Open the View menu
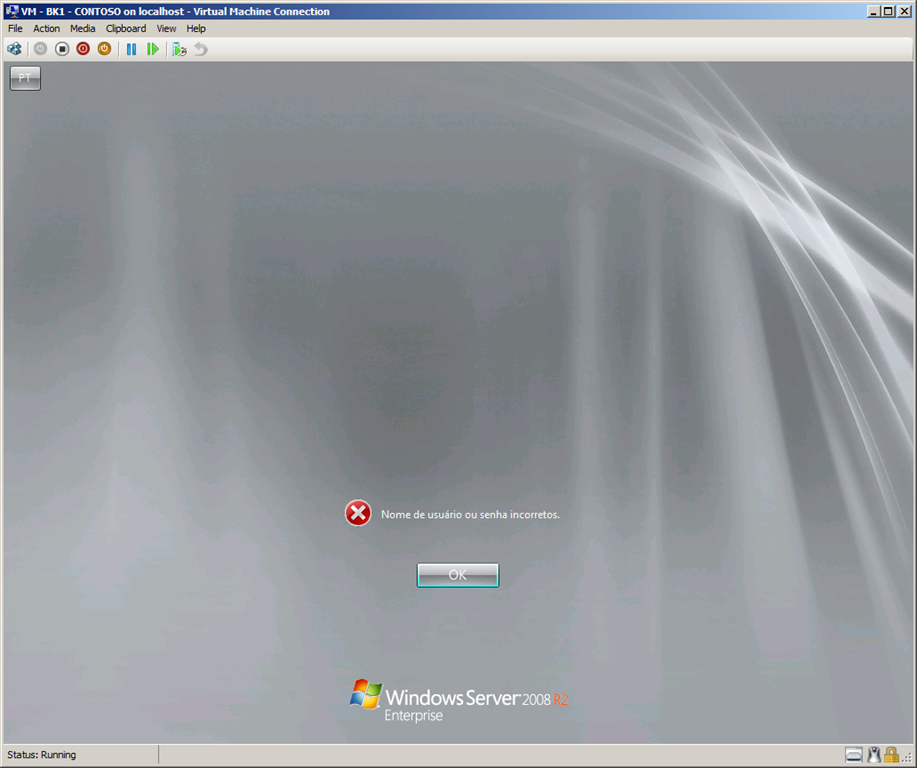Image resolution: width=917 pixels, height=768 pixels. click(x=166, y=29)
